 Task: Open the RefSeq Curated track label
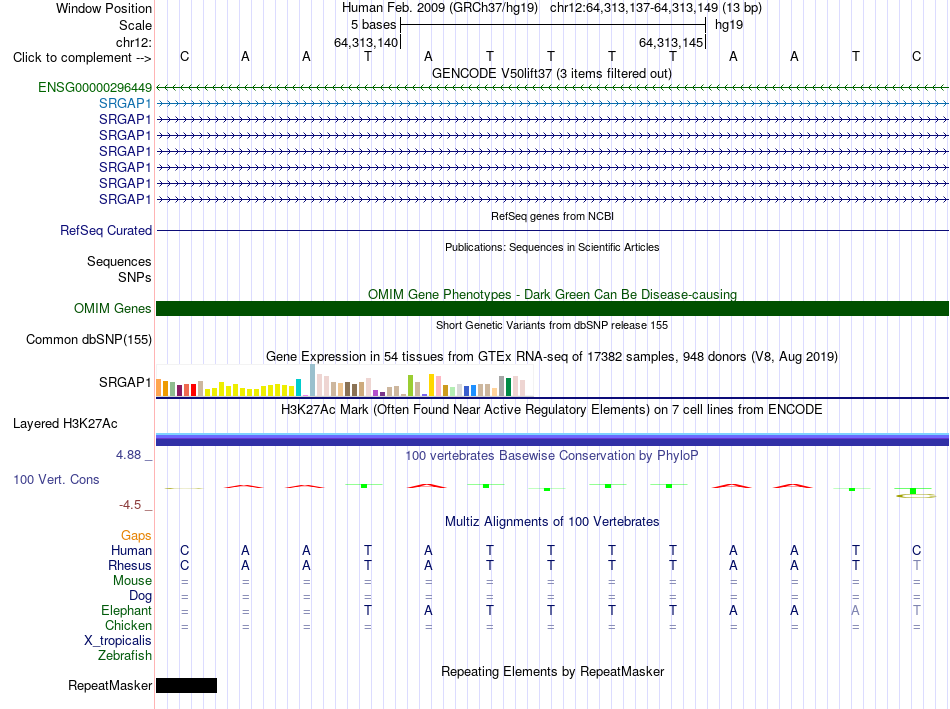pyautogui.click(x=105, y=230)
